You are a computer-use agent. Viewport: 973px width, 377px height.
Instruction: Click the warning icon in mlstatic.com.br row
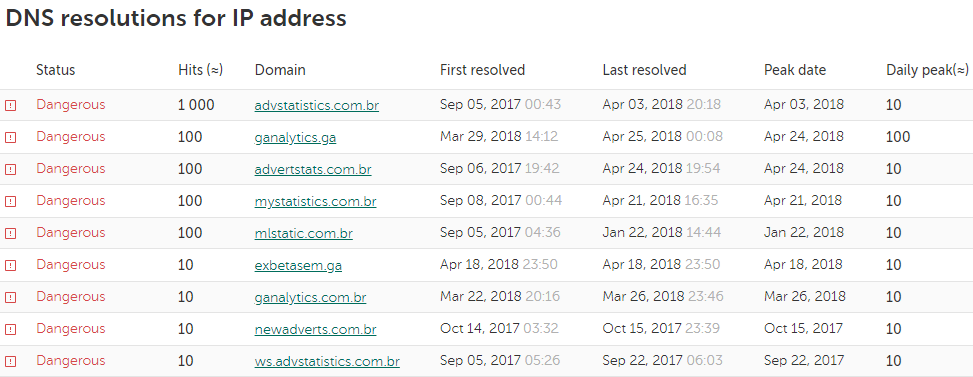[x=11, y=234]
